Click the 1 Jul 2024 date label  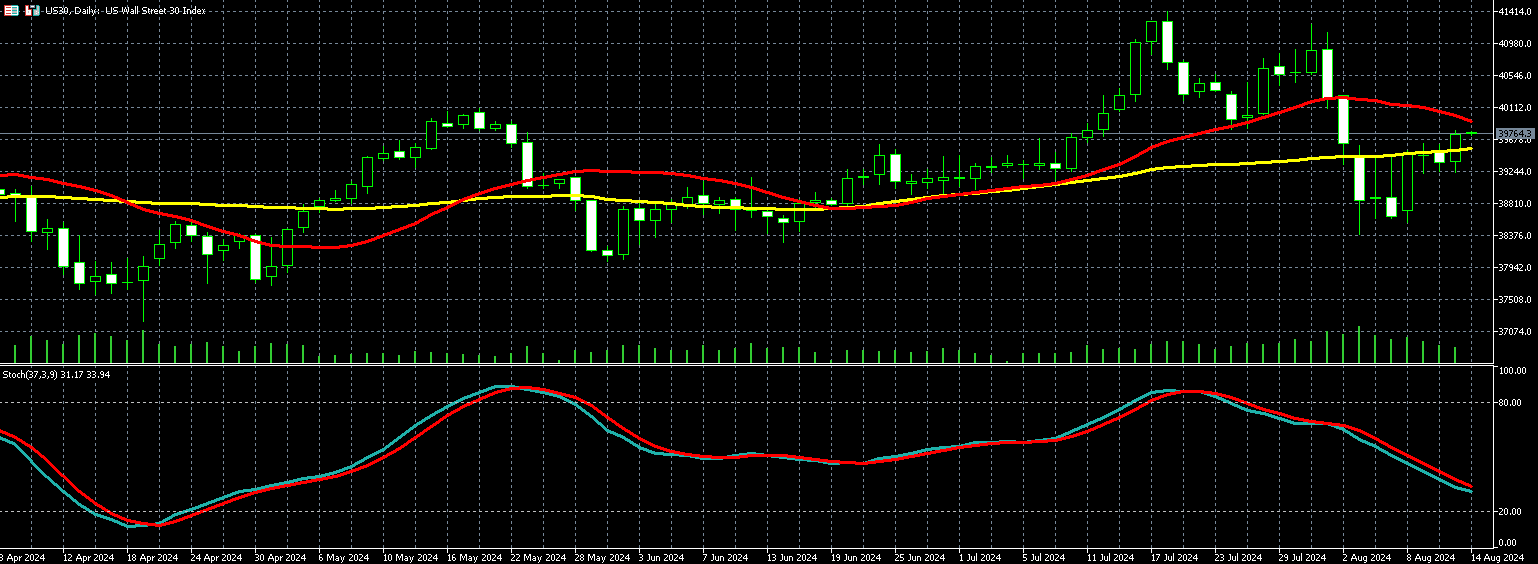click(x=980, y=557)
